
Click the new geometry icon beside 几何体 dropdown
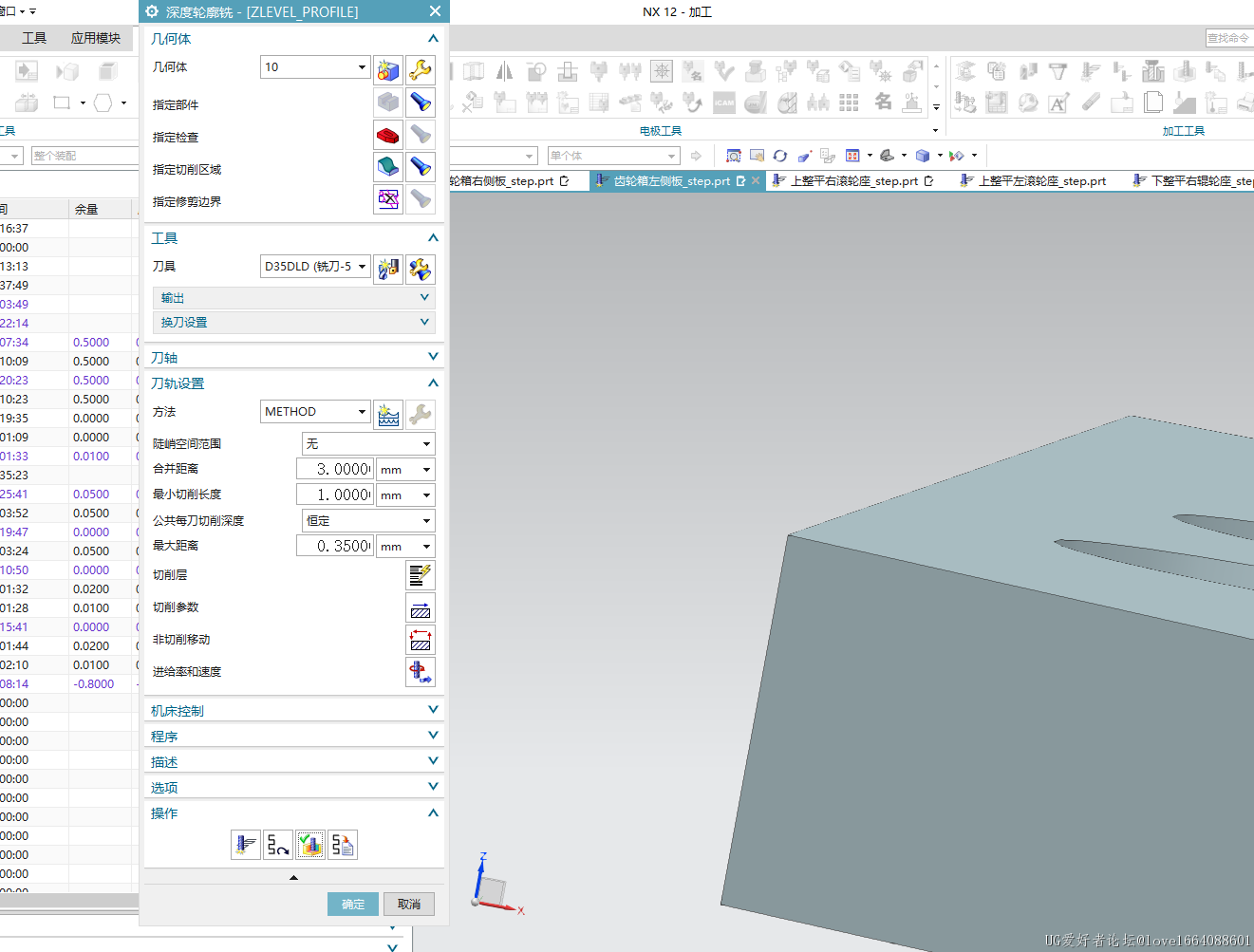[x=387, y=69]
